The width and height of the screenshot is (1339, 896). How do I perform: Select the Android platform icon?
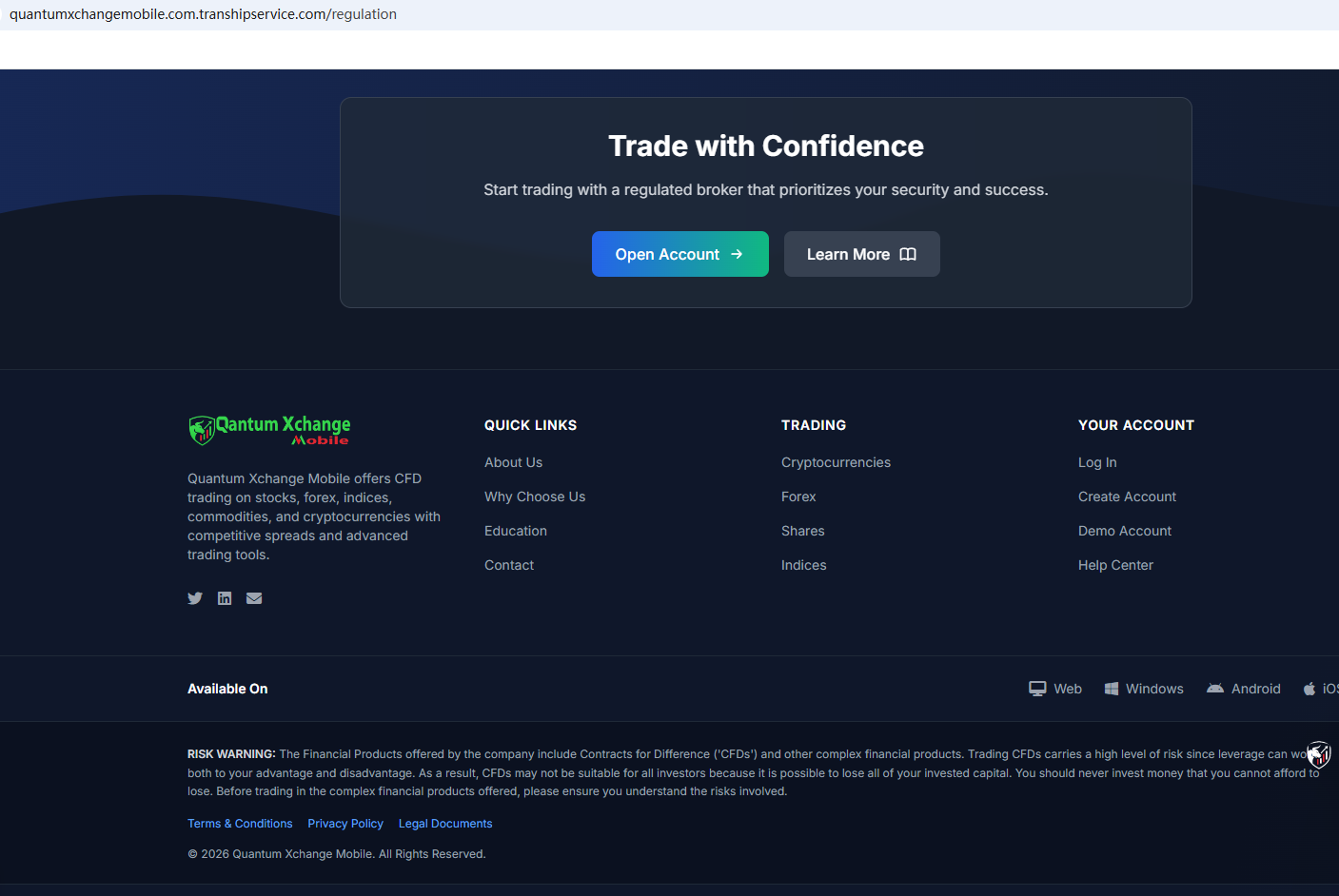tap(1215, 689)
